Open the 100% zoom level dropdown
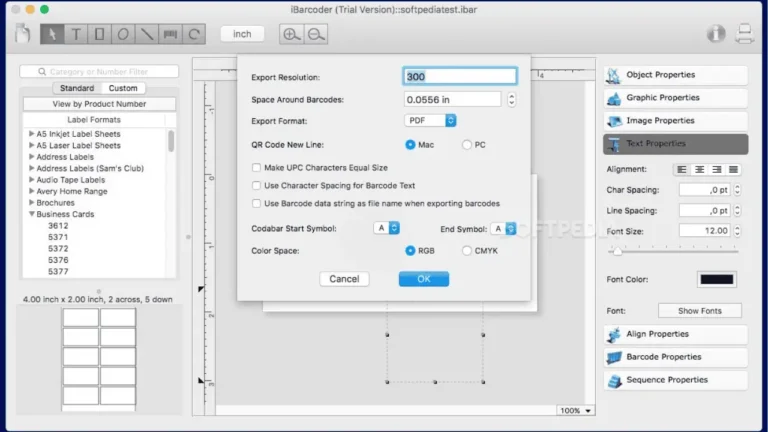Screen dimensions: 768x432 [576, 410]
